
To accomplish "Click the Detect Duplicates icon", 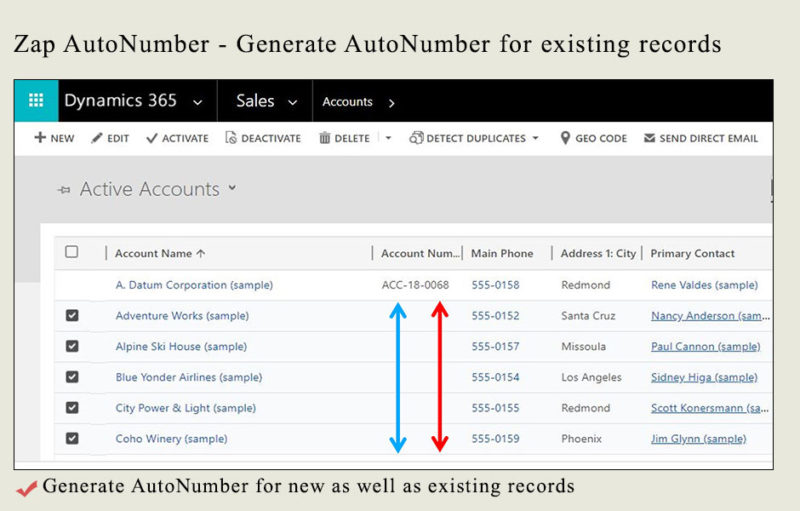I will 416,138.
